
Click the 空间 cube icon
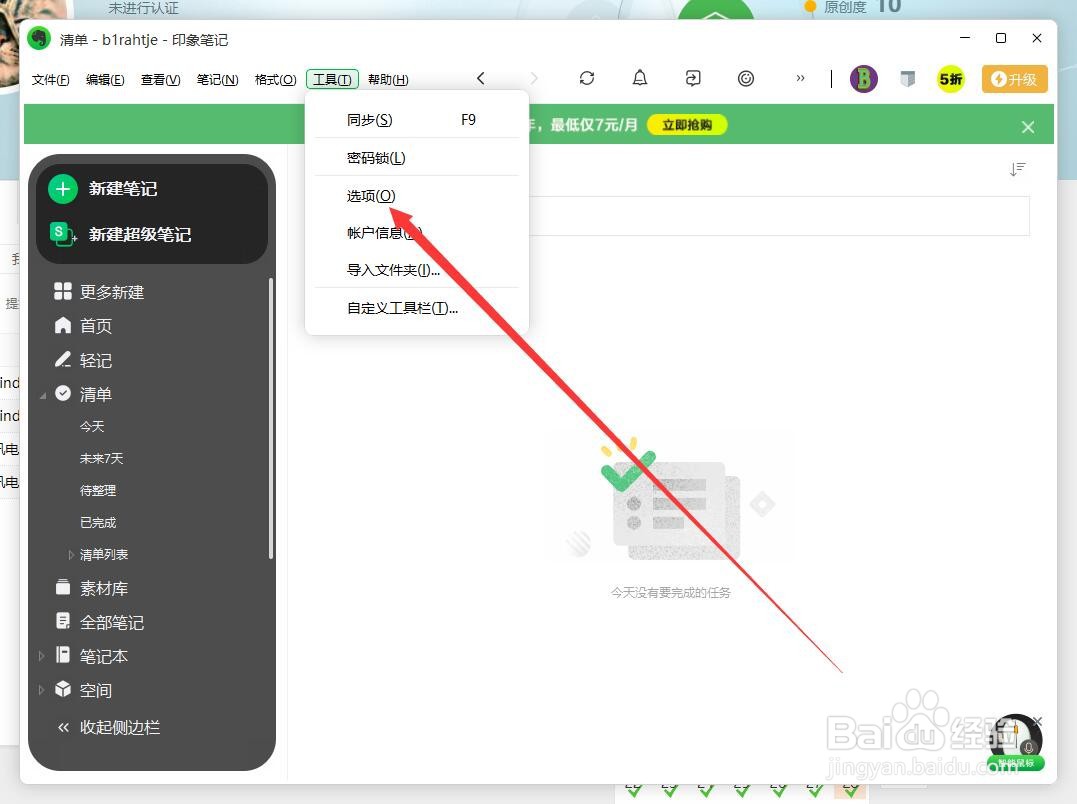click(x=63, y=689)
